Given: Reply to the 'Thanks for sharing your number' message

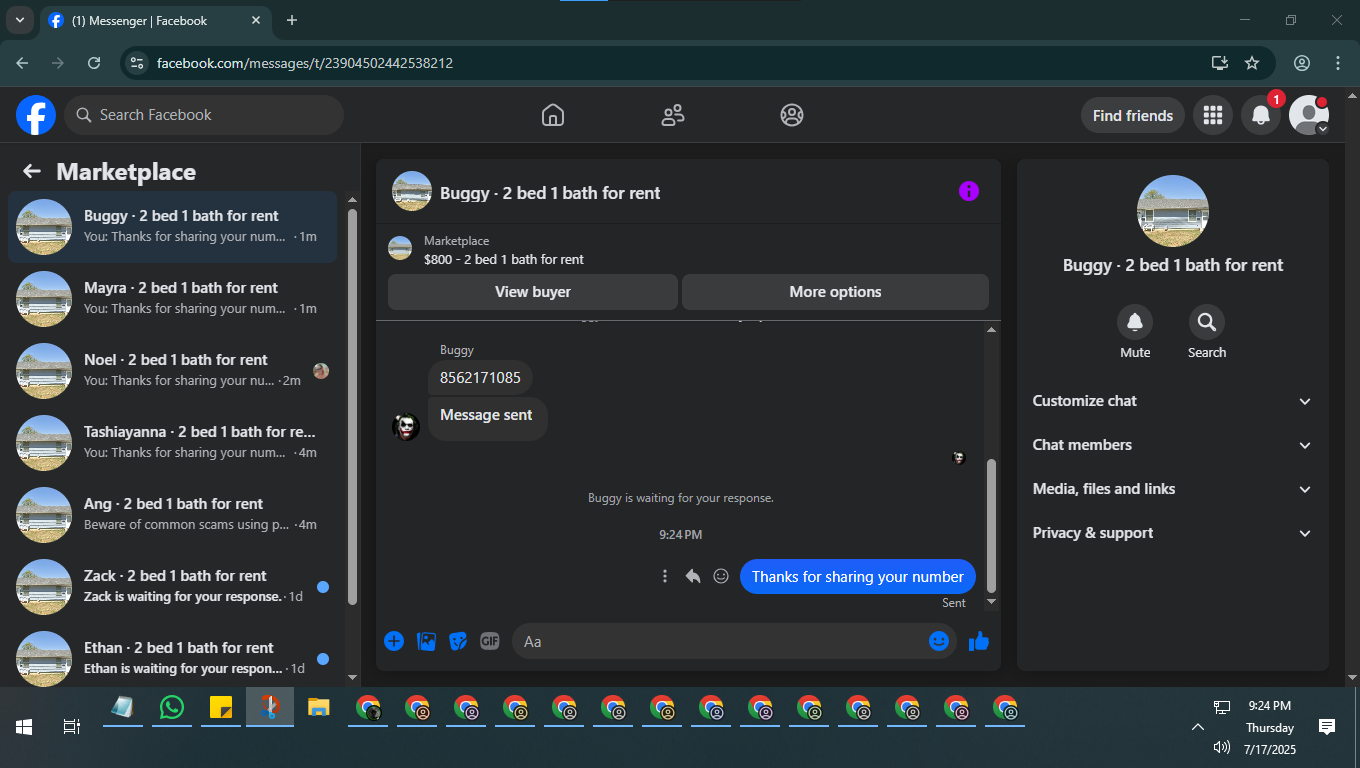Looking at the screenshot, I should click(x=693, y=576).
